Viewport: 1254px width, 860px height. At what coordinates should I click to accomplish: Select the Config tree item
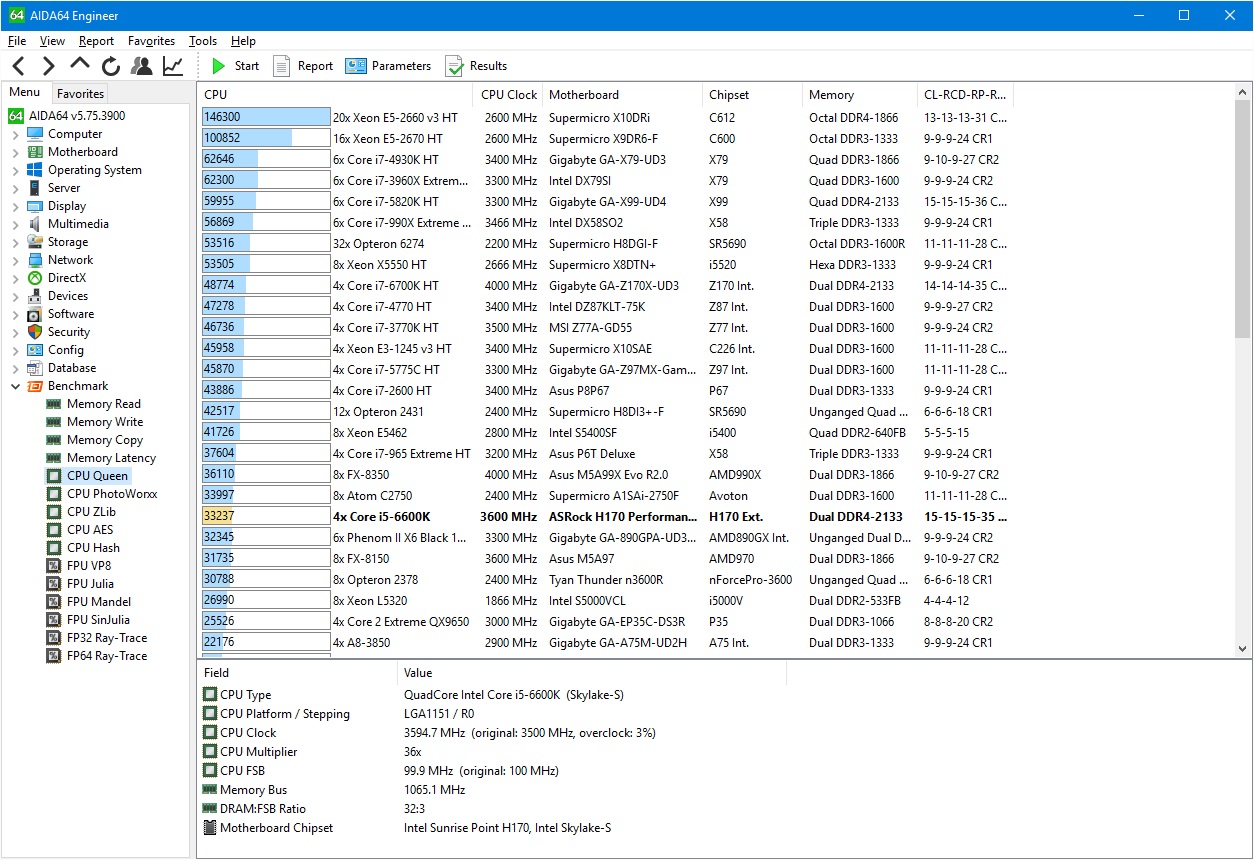tap(66, 350)
